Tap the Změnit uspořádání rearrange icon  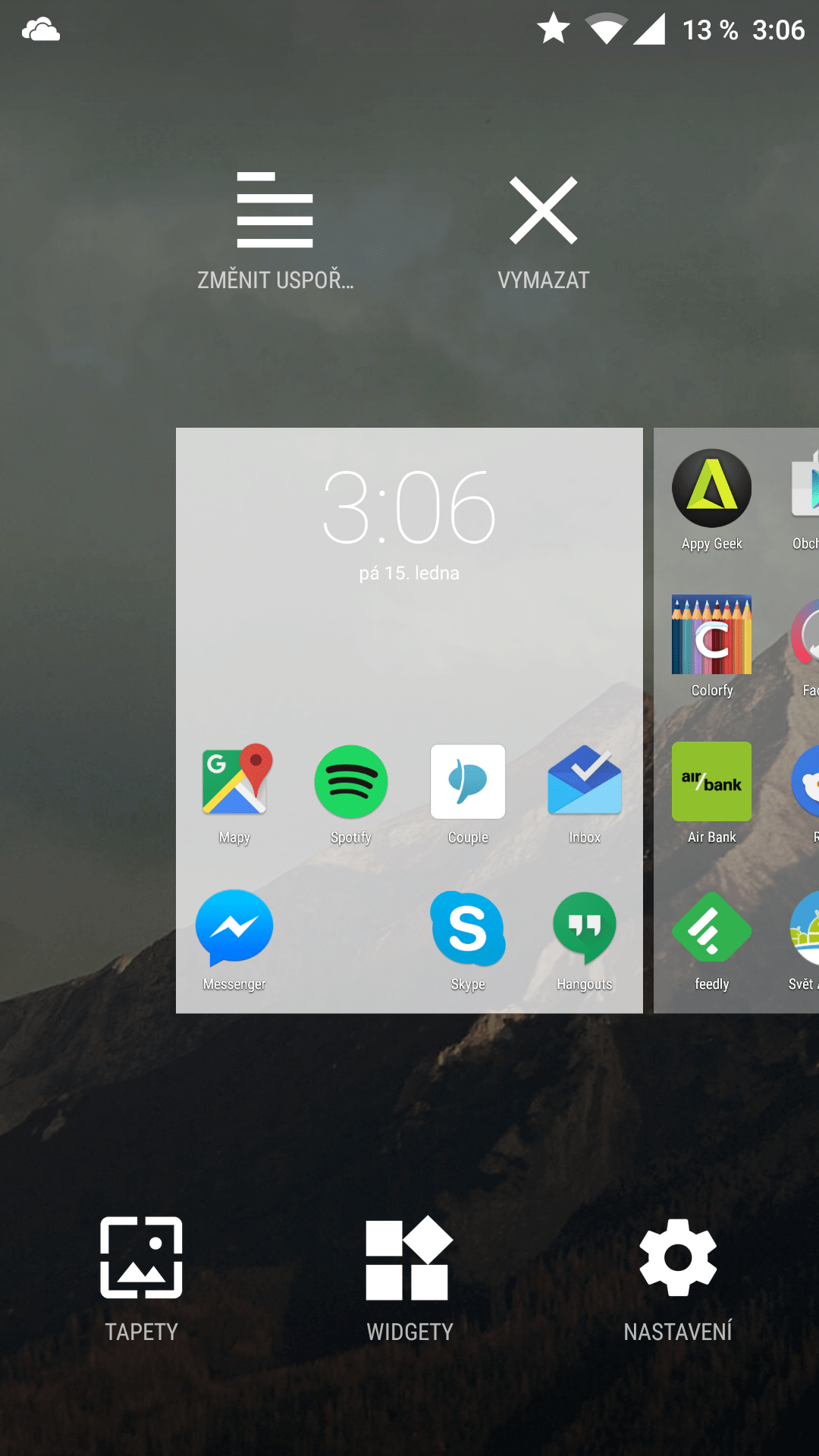pyautogui.click(x=275, y=210)
